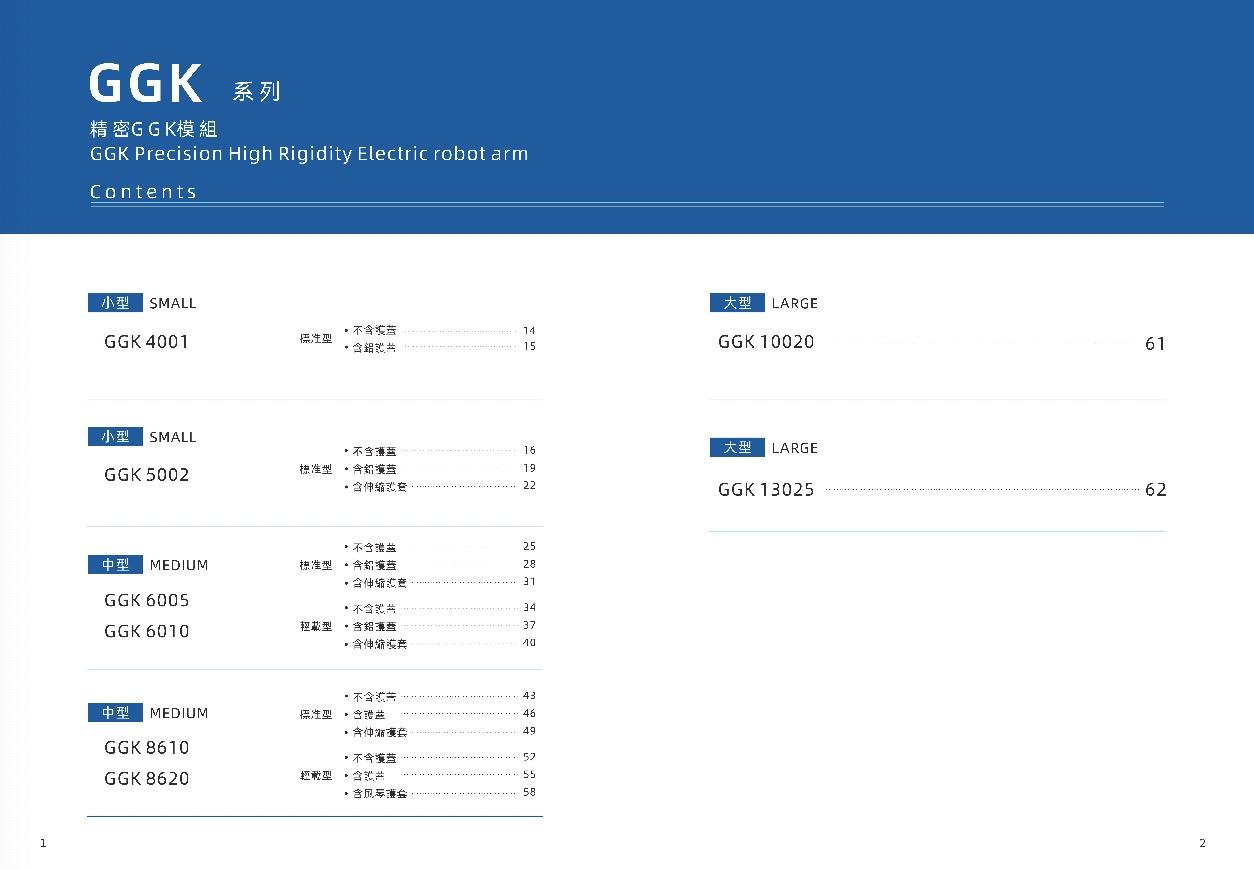
Task: Click the large GGK title in the header
Action: click(146, 84)
